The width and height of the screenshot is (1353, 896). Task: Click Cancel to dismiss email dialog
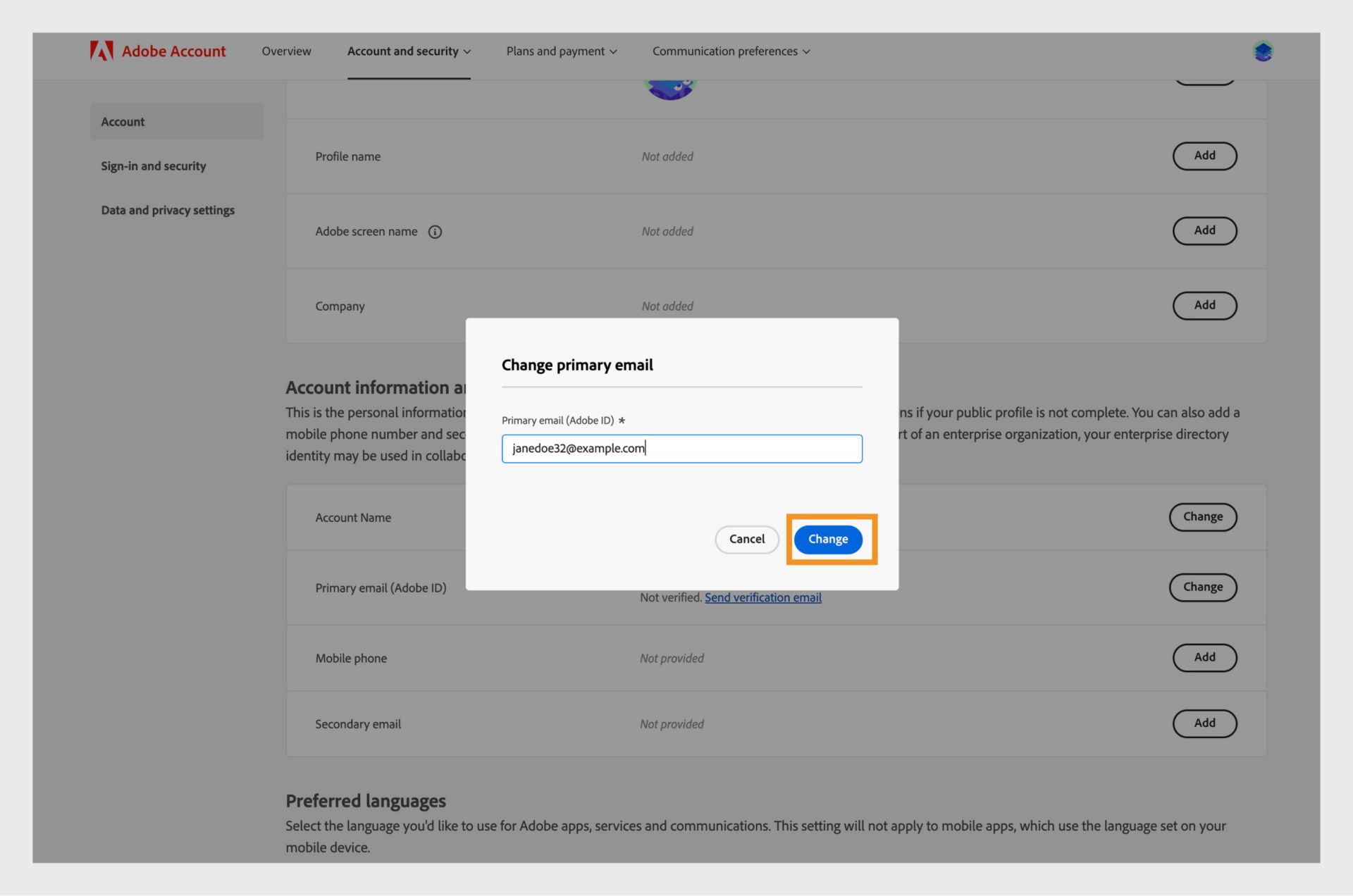tap(747, 539)
